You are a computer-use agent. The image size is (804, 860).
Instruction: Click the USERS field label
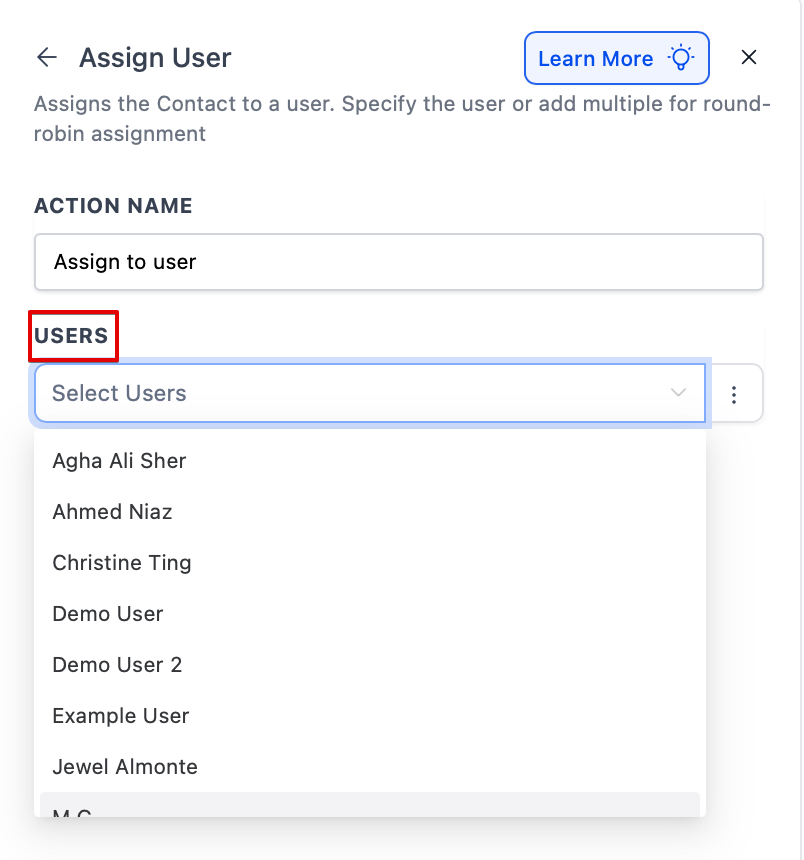click(71, 336)
